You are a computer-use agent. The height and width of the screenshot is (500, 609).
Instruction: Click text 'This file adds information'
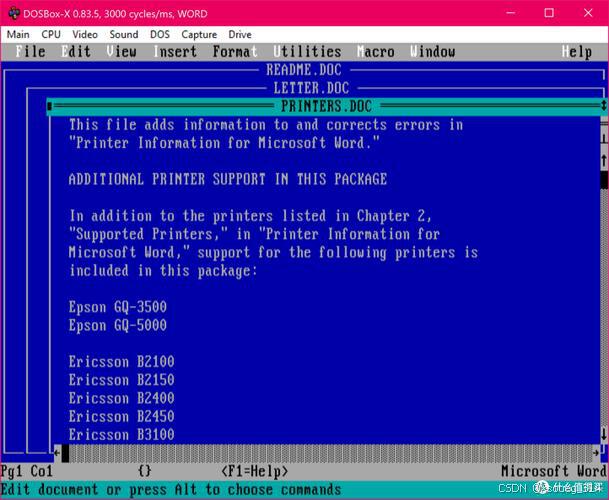167,125
